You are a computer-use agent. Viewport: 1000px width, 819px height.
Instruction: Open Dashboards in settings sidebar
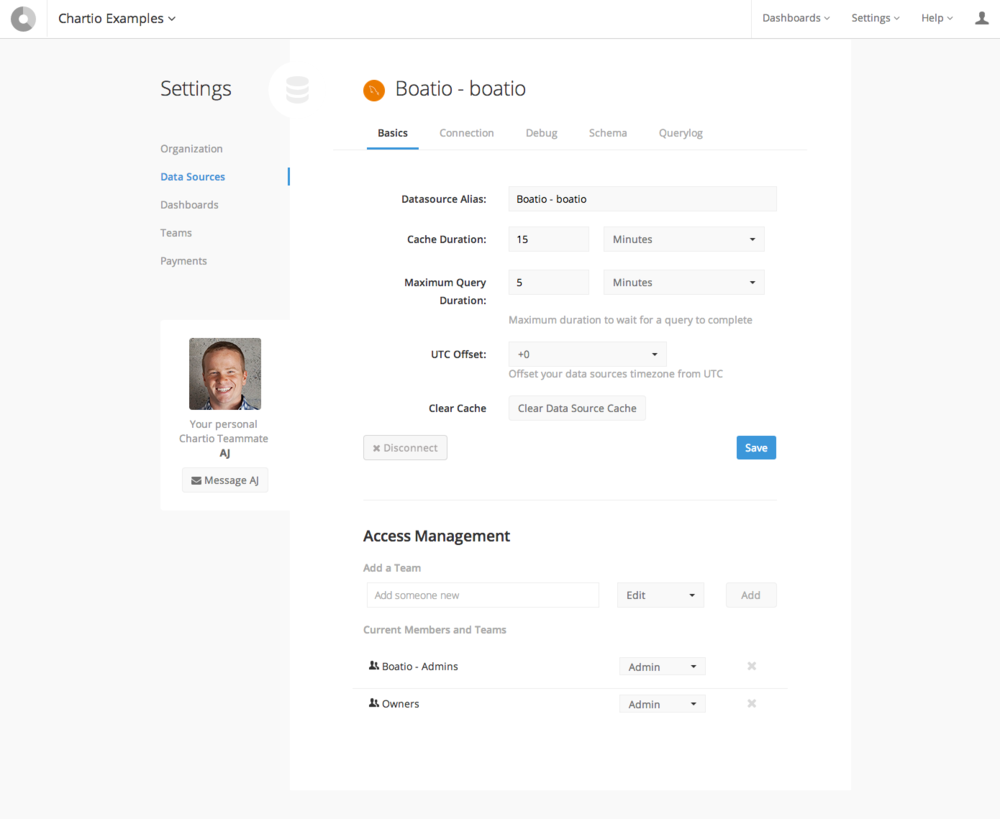point(189,205)
